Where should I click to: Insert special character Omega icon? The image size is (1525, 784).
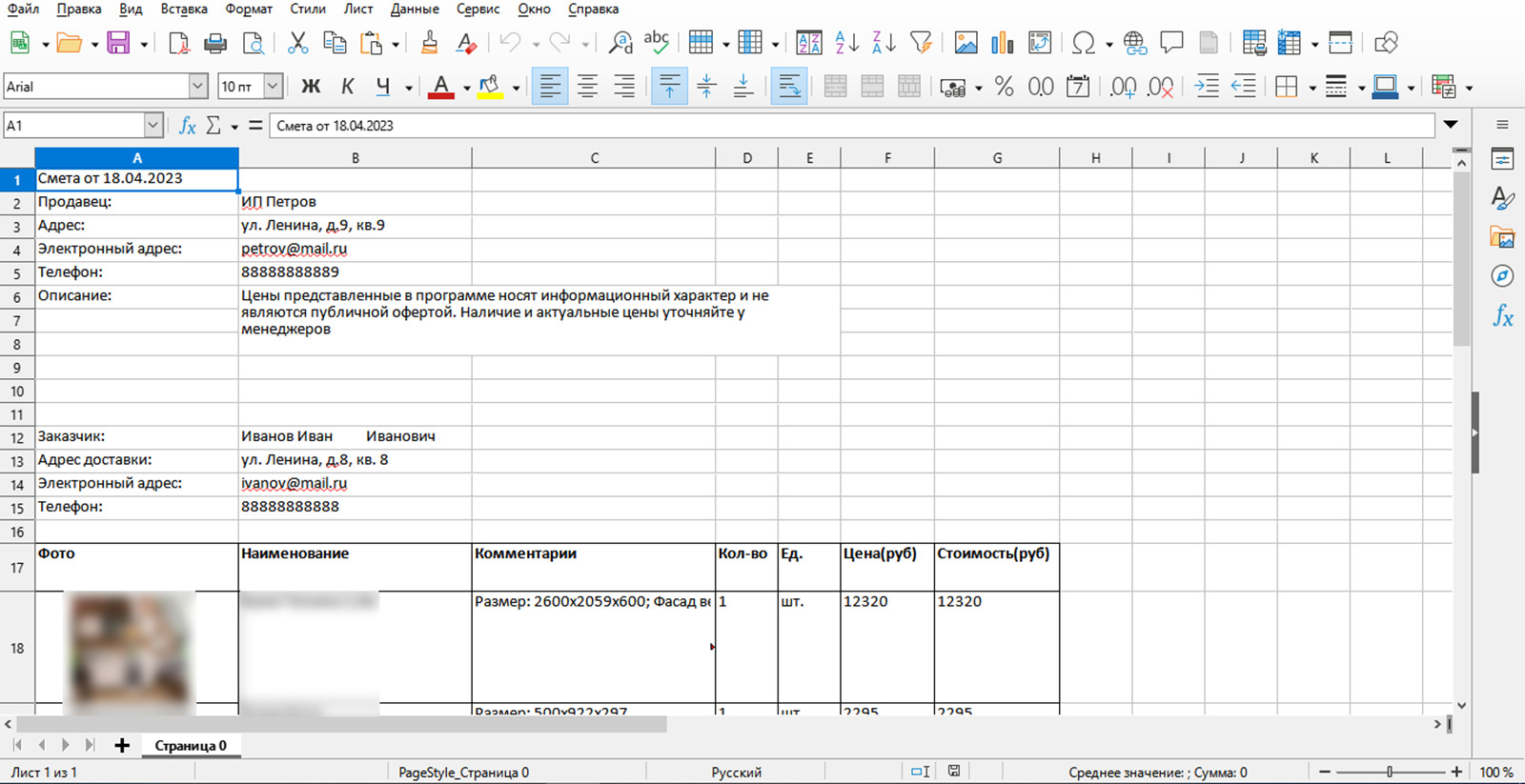[1083, 43]
